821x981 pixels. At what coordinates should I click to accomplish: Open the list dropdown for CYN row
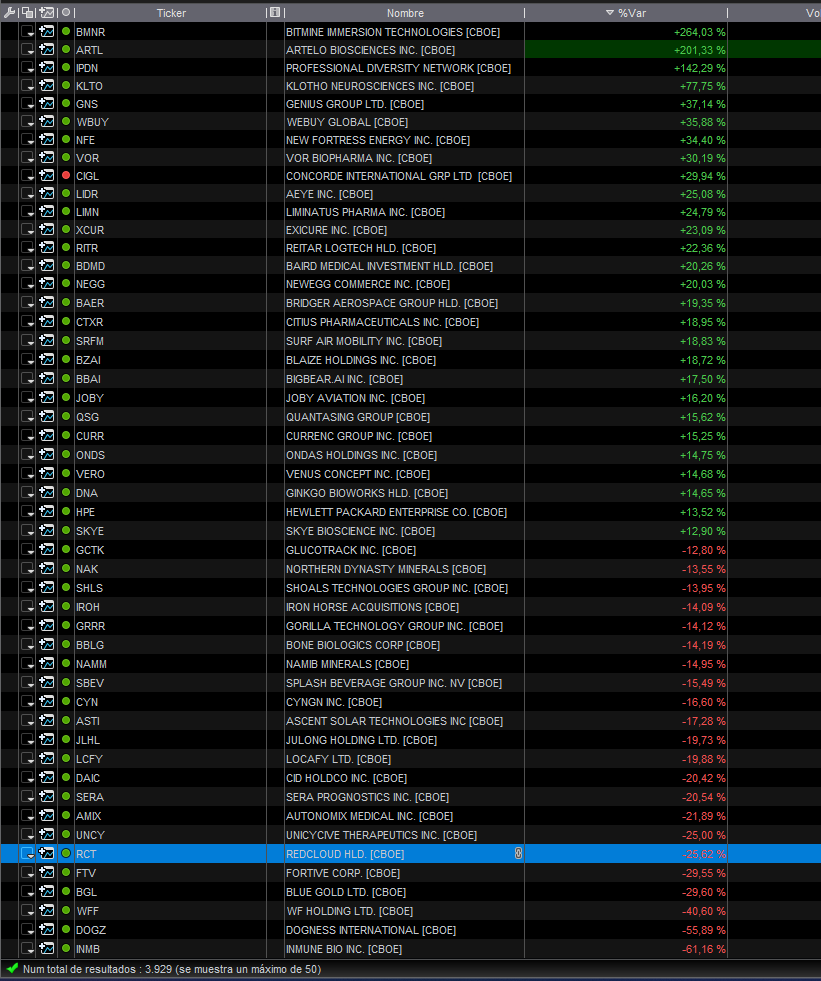(x=28, y=702)
